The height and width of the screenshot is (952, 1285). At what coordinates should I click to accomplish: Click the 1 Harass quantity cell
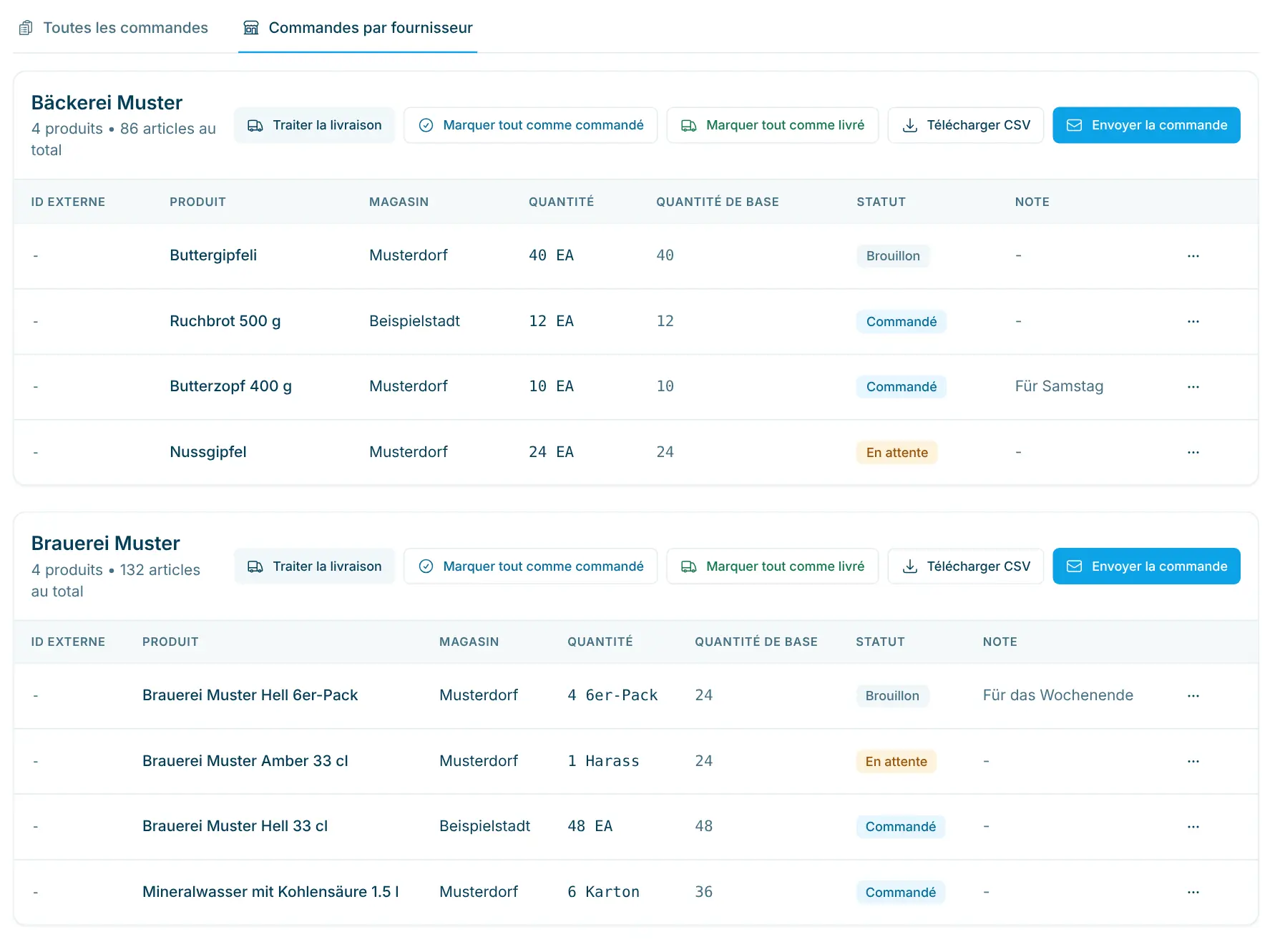pyautogui.click(x=603, y=761)
